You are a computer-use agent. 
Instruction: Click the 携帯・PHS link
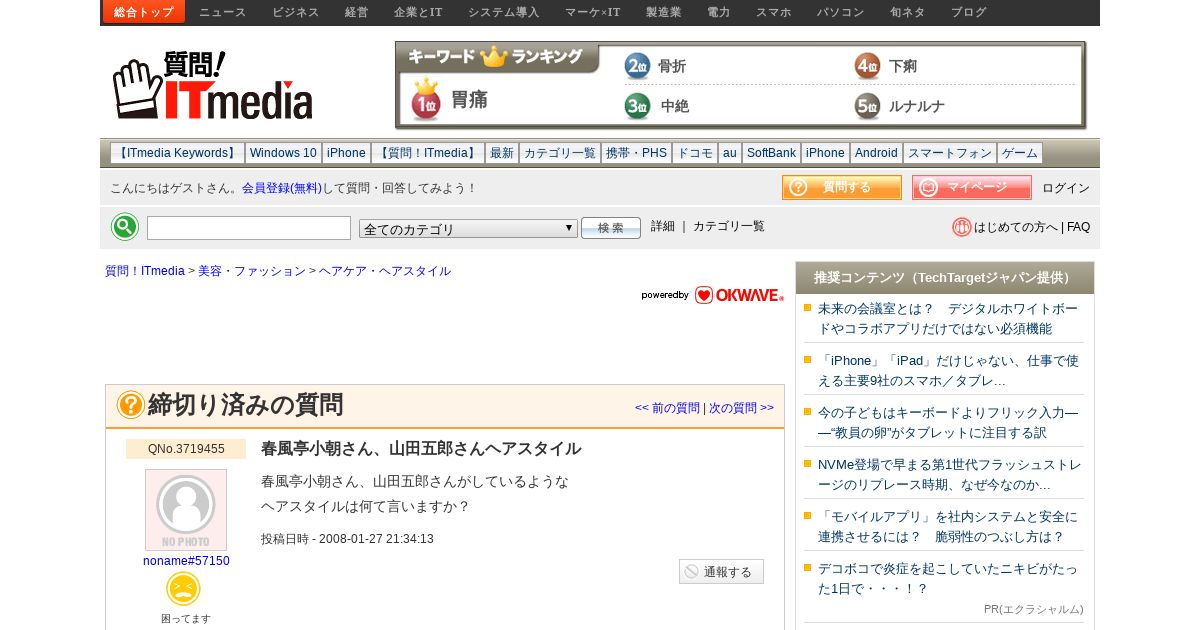pyautogui.click(x=636, y=153)
